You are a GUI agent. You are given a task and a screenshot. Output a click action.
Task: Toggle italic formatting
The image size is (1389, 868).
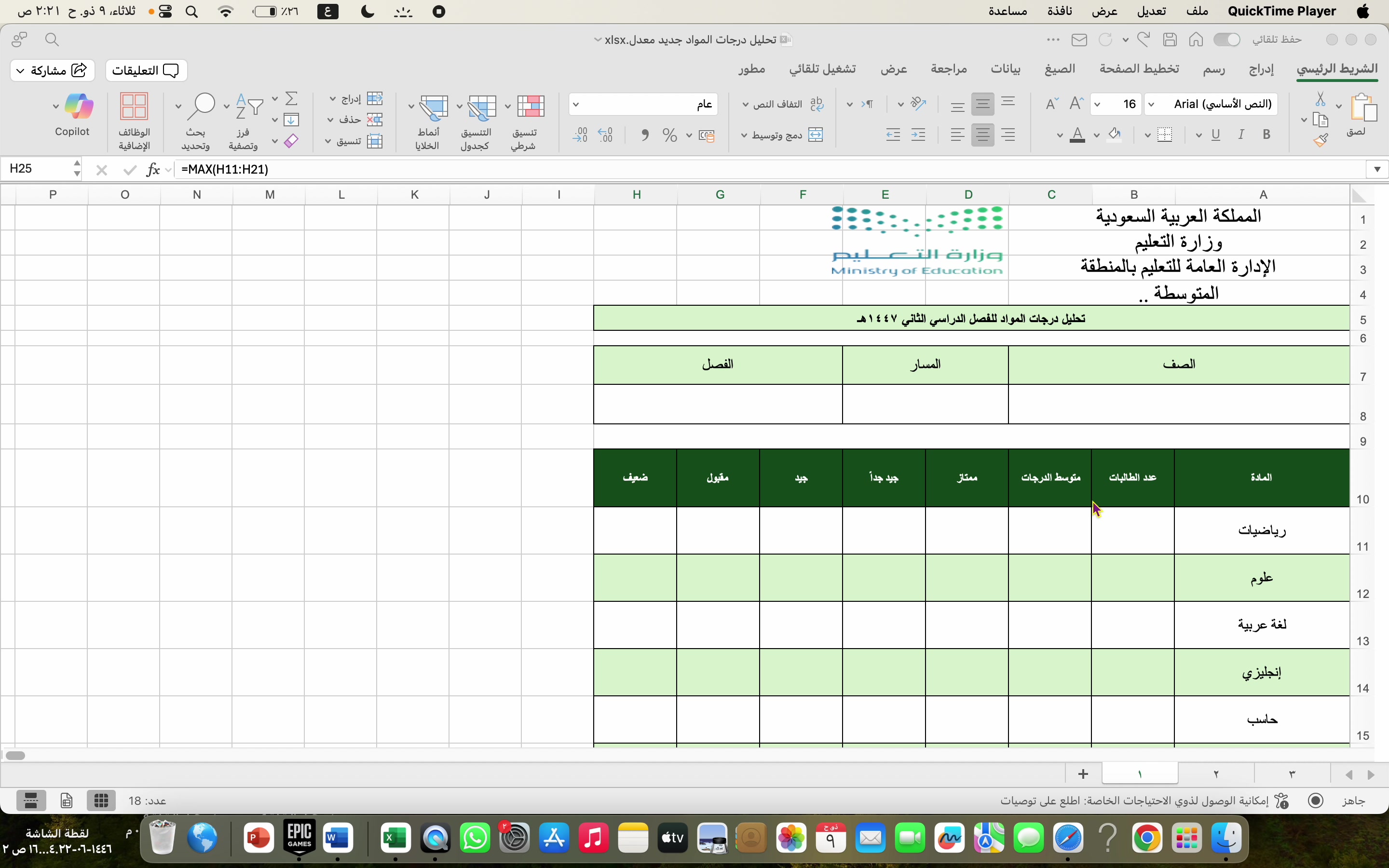click(x=1241, y=135)
